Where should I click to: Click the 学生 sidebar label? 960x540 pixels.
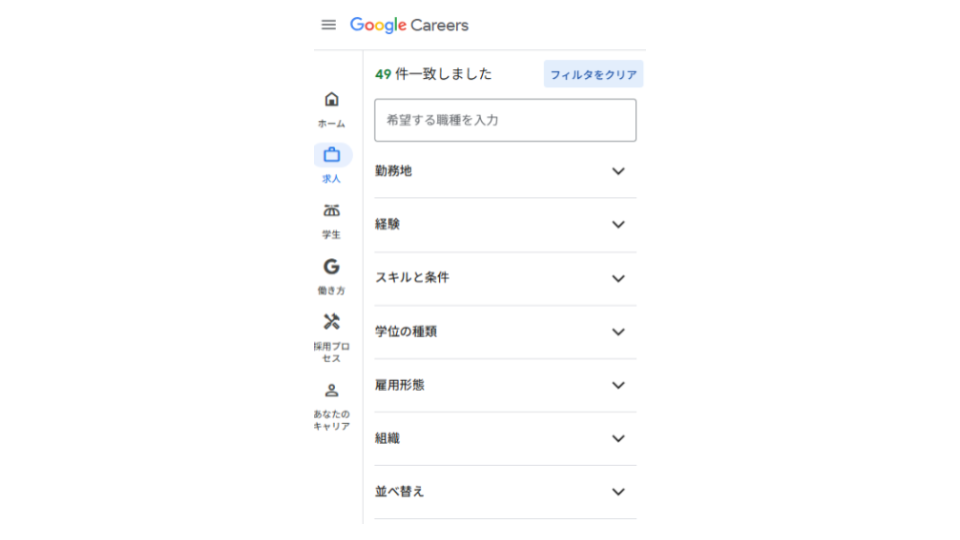[331, 234]
